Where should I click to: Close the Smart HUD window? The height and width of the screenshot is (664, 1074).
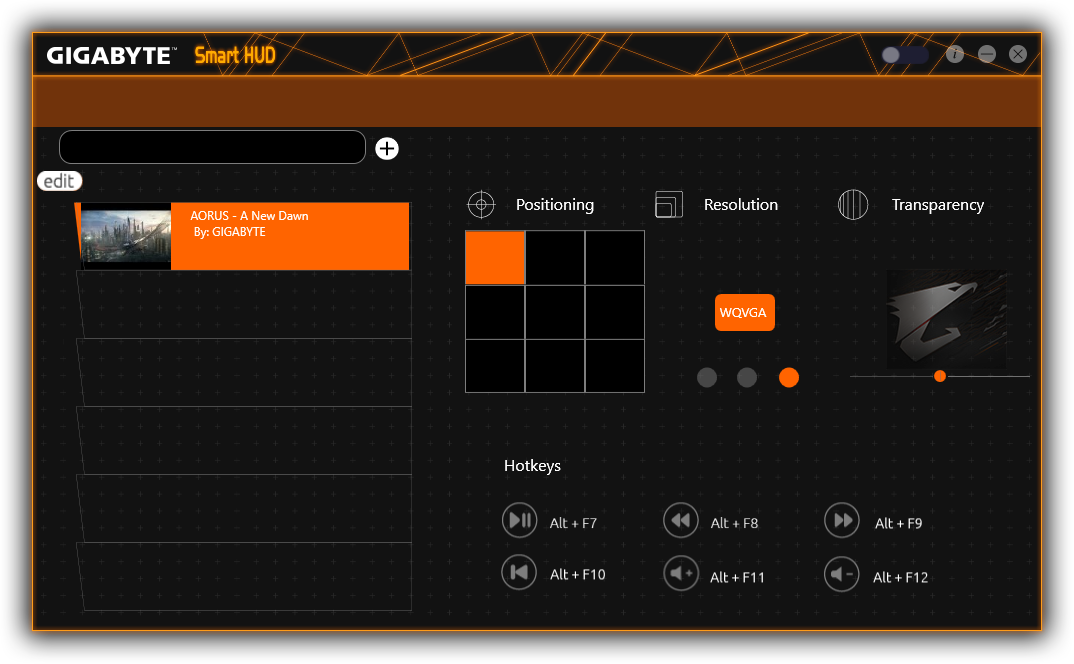[x=1018, y=54]
